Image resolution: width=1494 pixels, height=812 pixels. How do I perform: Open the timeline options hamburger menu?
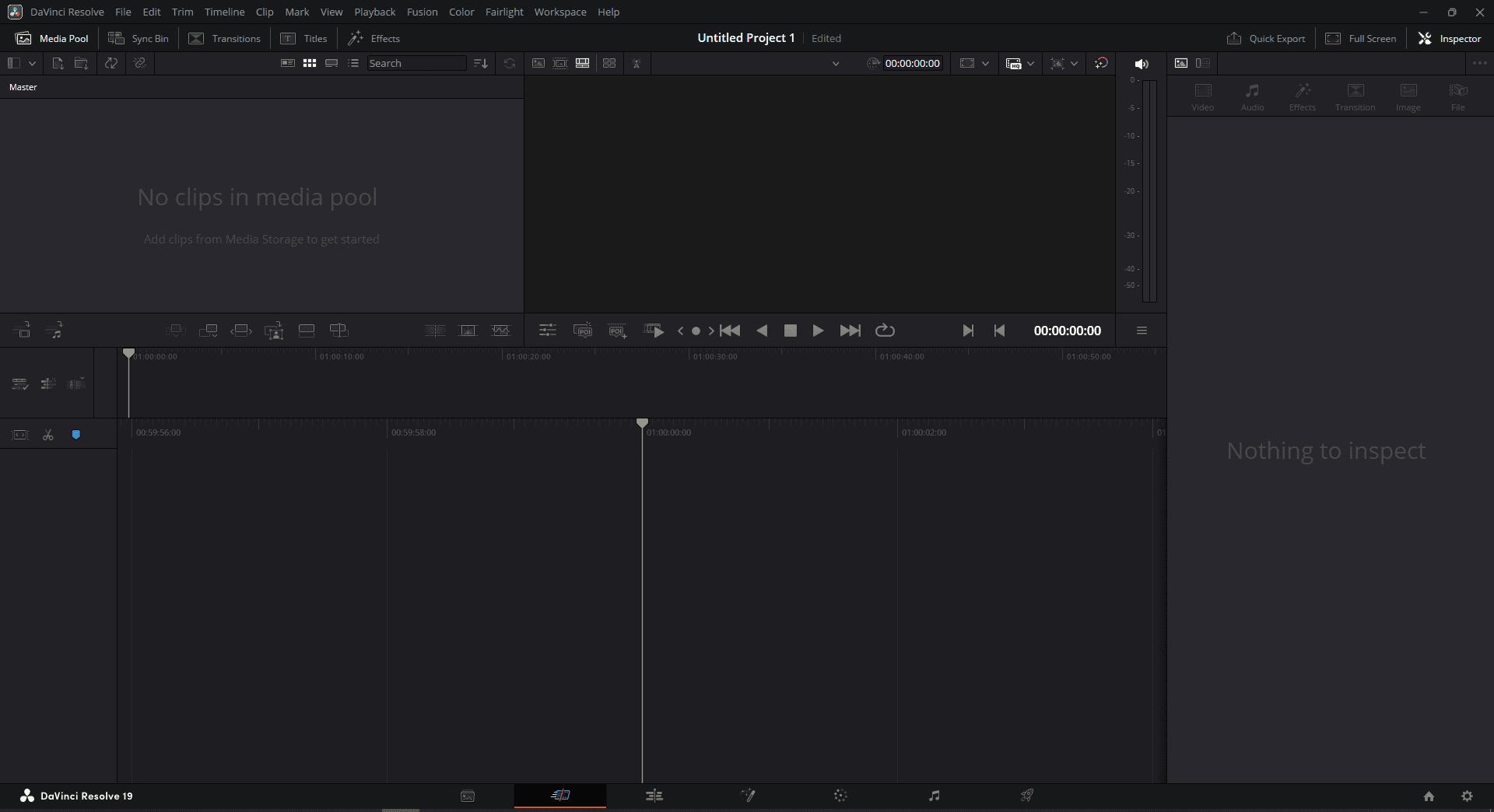[1142, 331]
